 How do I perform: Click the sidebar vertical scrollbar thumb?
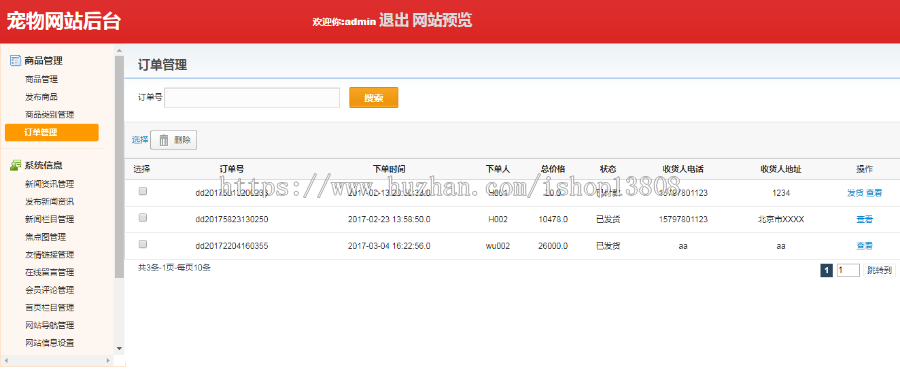[x=119, y=166]
